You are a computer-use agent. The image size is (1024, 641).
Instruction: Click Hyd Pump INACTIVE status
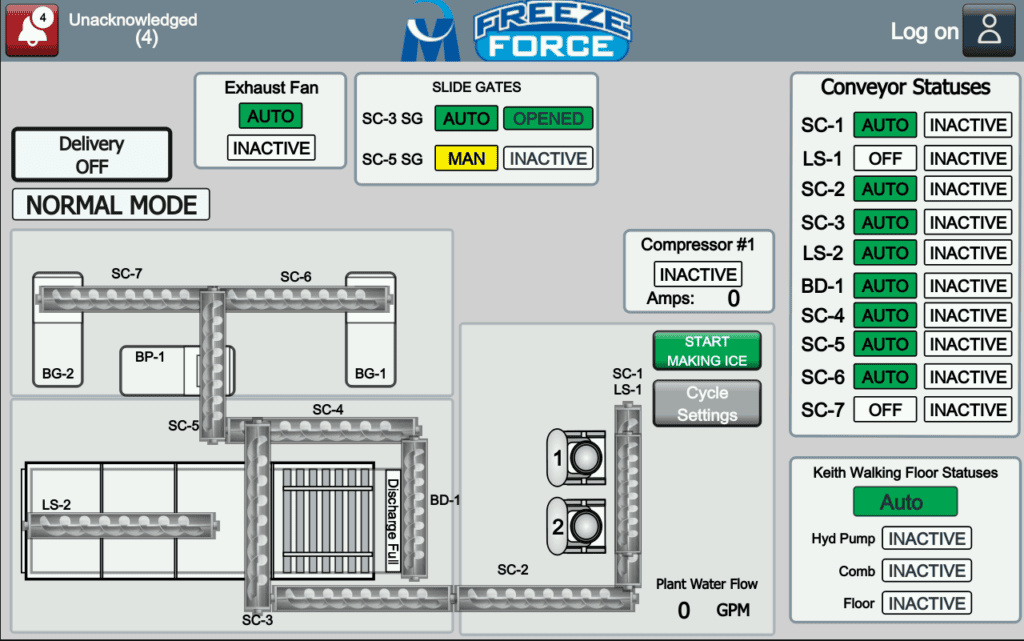927,539
